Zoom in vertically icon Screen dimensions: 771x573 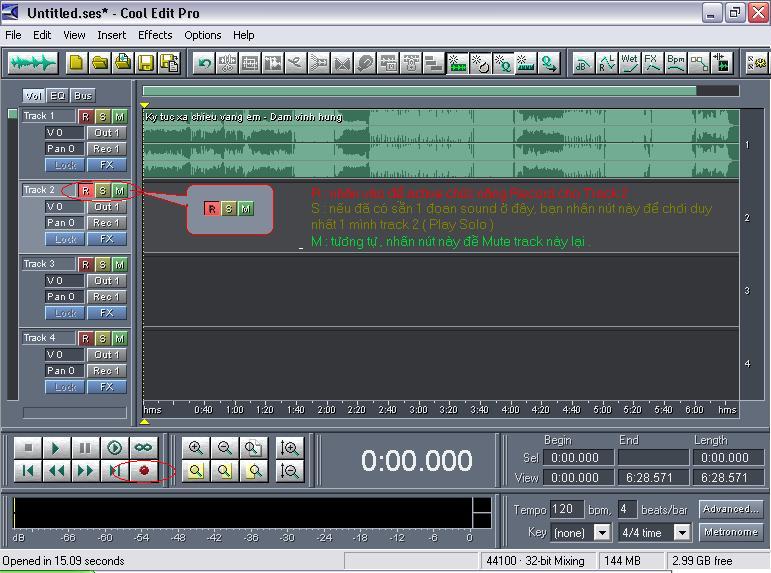(x=289, y=448)
